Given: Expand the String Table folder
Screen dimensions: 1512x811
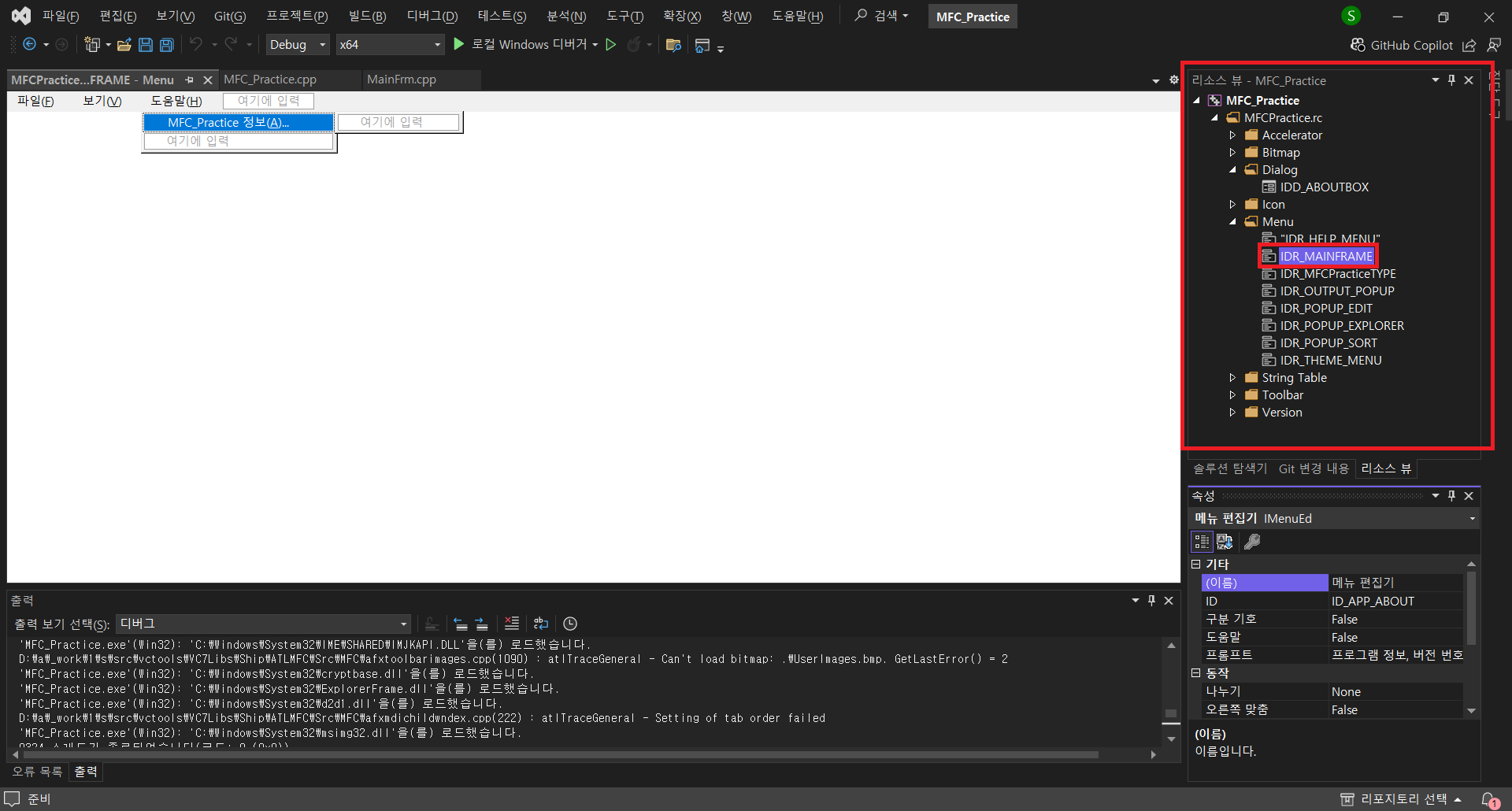Looking at the screenshot, I should pos(1233,378).
